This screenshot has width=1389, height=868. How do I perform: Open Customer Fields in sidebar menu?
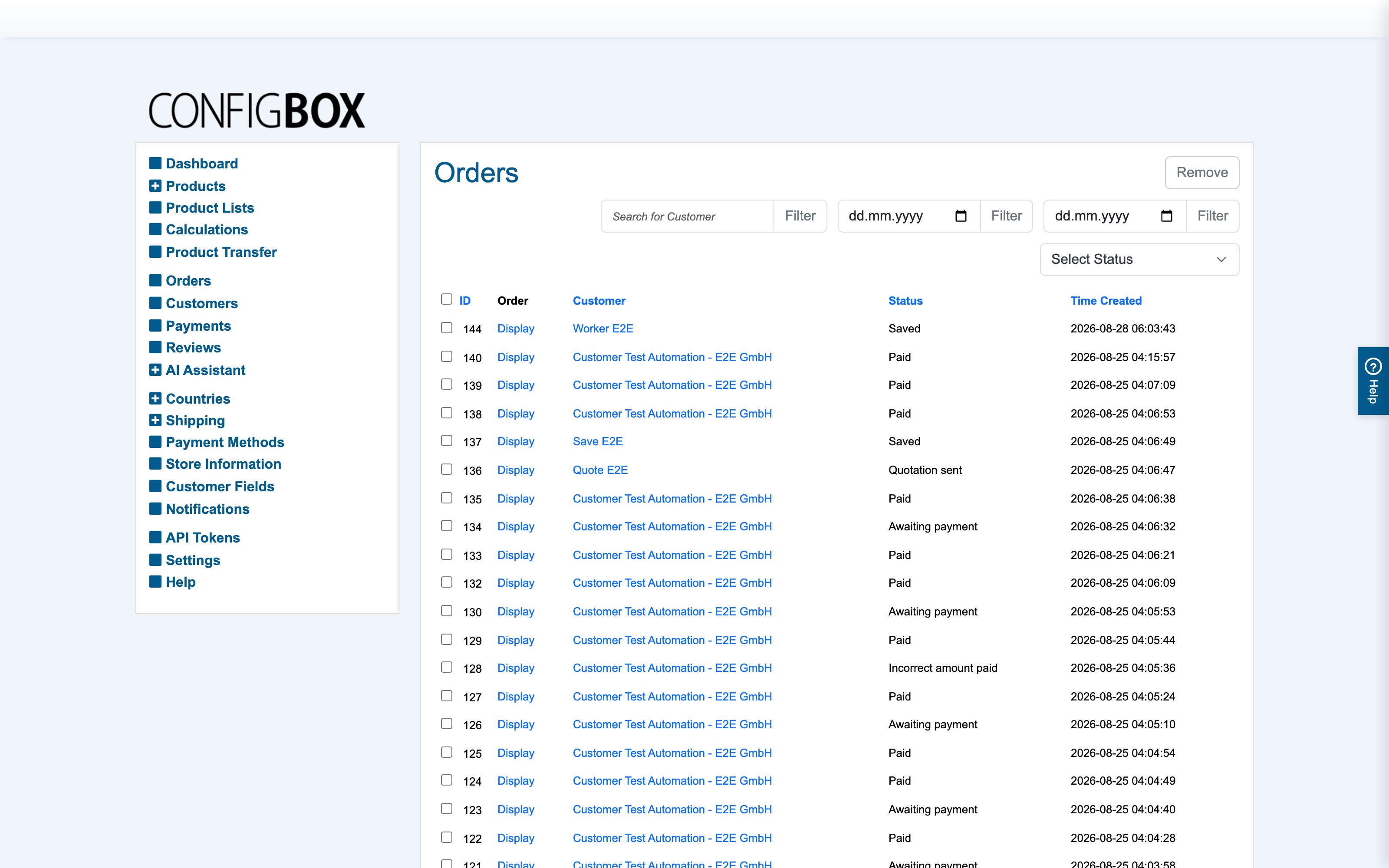pos(220,486)
